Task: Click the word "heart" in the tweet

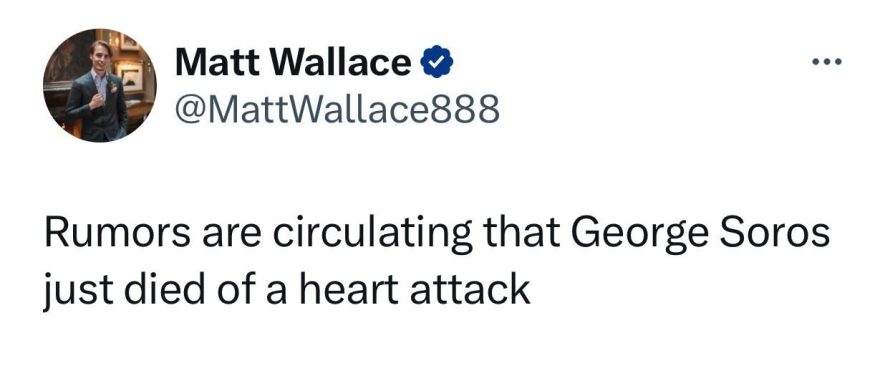Action: 350,288
